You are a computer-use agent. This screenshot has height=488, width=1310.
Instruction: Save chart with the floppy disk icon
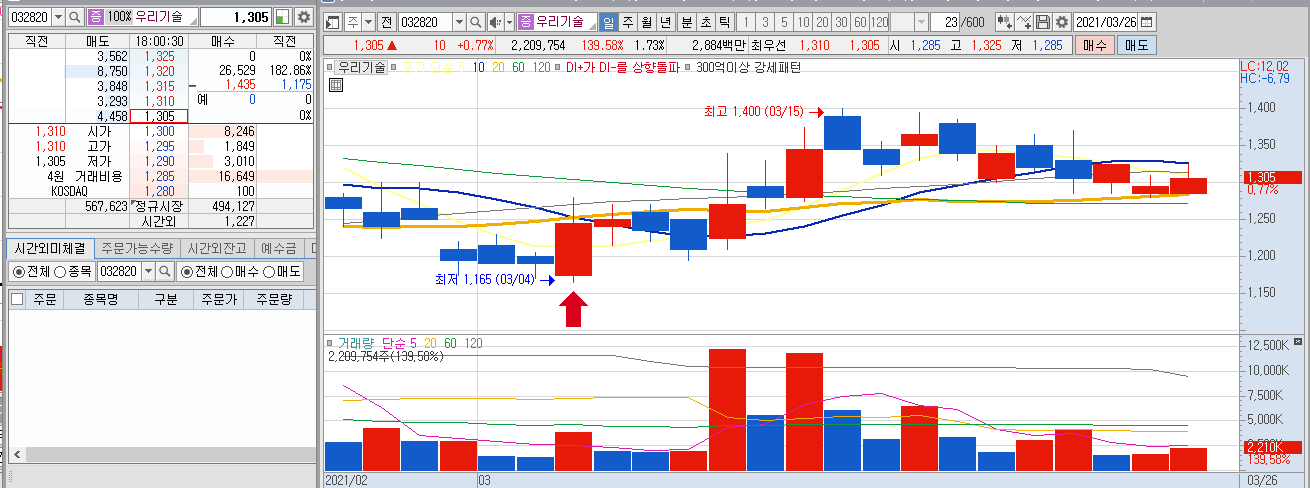click(1043, 22)
